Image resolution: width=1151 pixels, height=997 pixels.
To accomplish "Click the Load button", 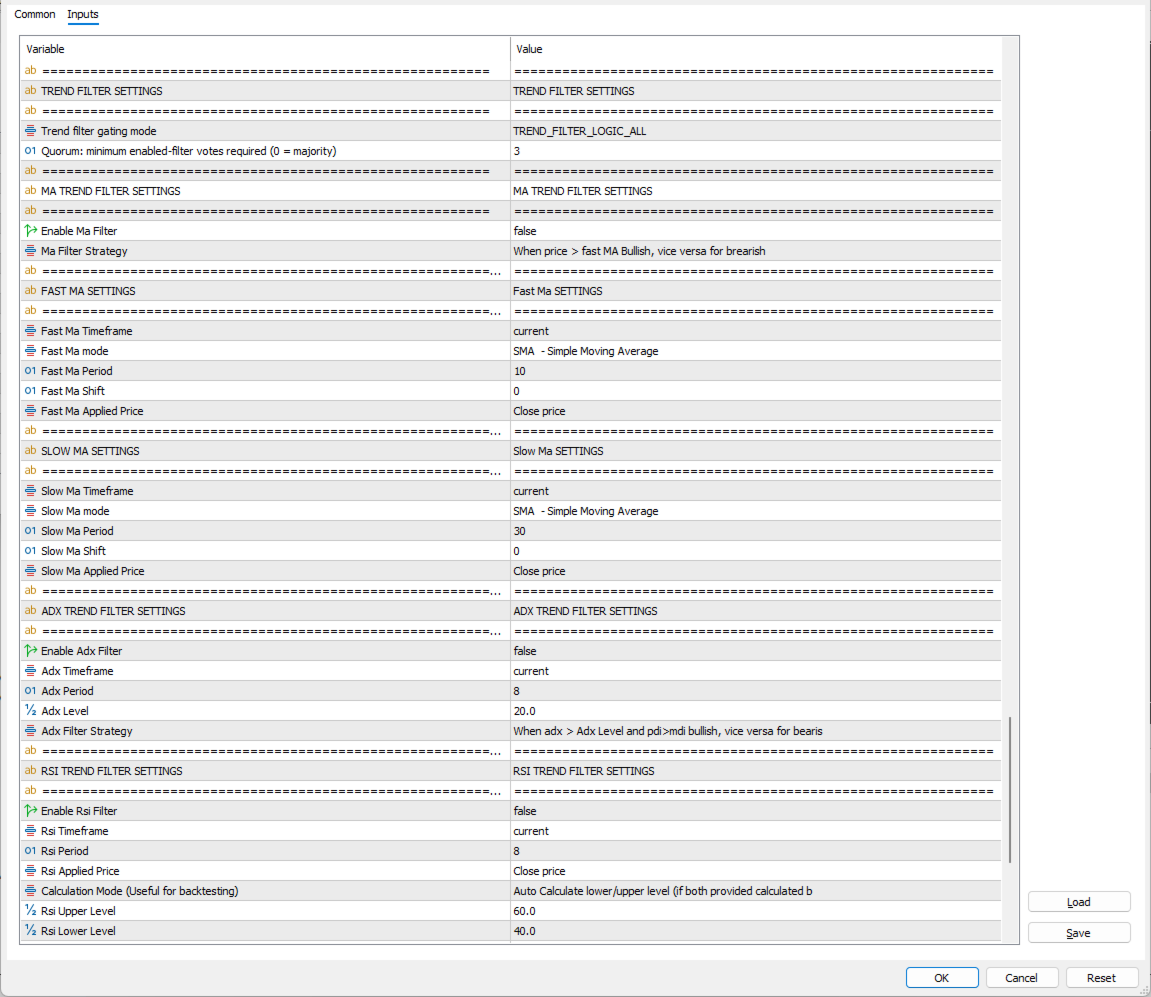I will (1078, 902).
